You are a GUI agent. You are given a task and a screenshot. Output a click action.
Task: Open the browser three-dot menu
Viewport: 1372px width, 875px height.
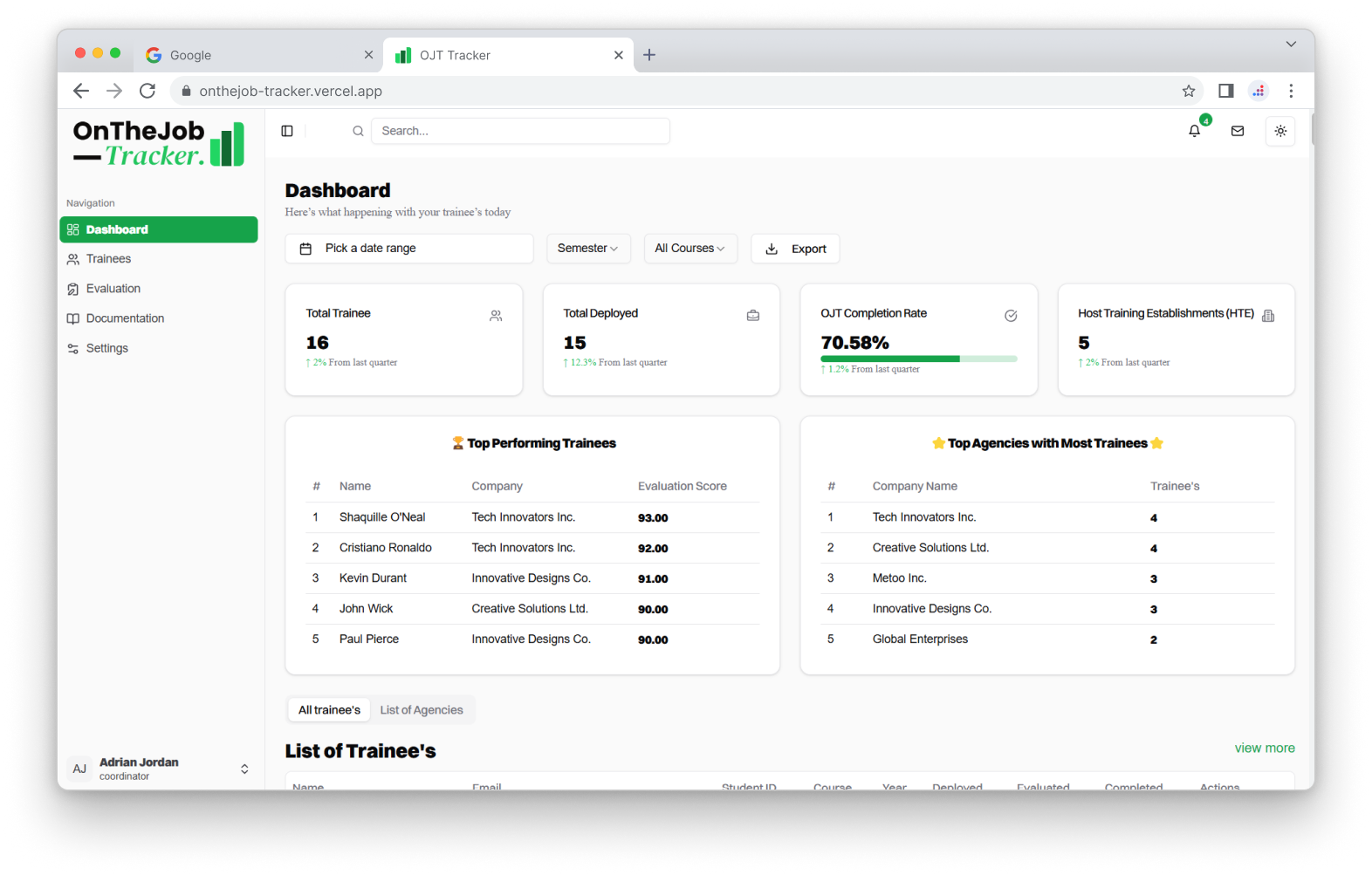[1291, 91]
